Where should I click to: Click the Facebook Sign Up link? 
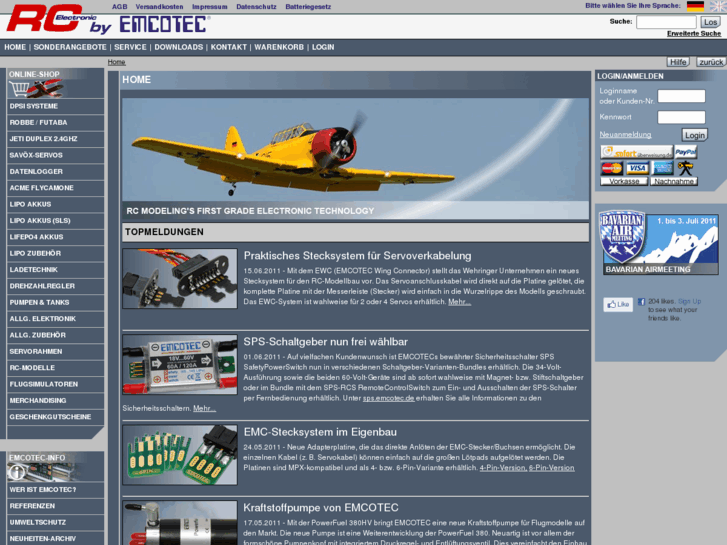pyautogui.click(x=689, y=301)
